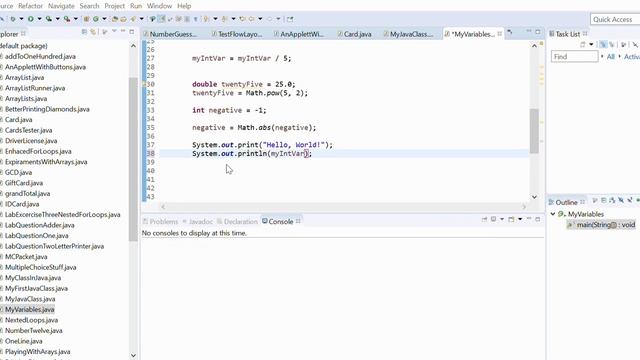The width and height of the screenshot is (640, 360).
Task: Open the Navigate menu
Action: pos(61,6)
